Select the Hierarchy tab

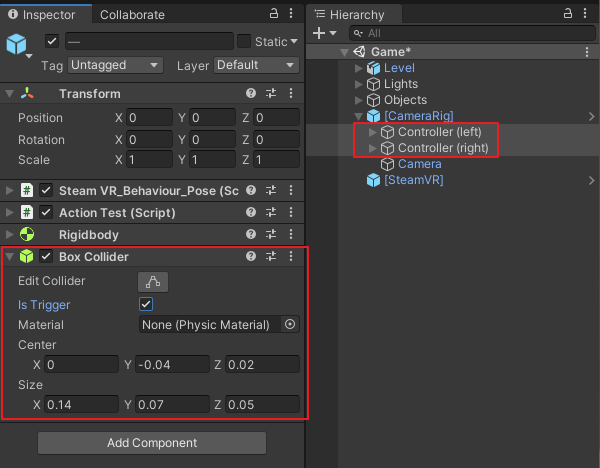click(x=354, y=15)
